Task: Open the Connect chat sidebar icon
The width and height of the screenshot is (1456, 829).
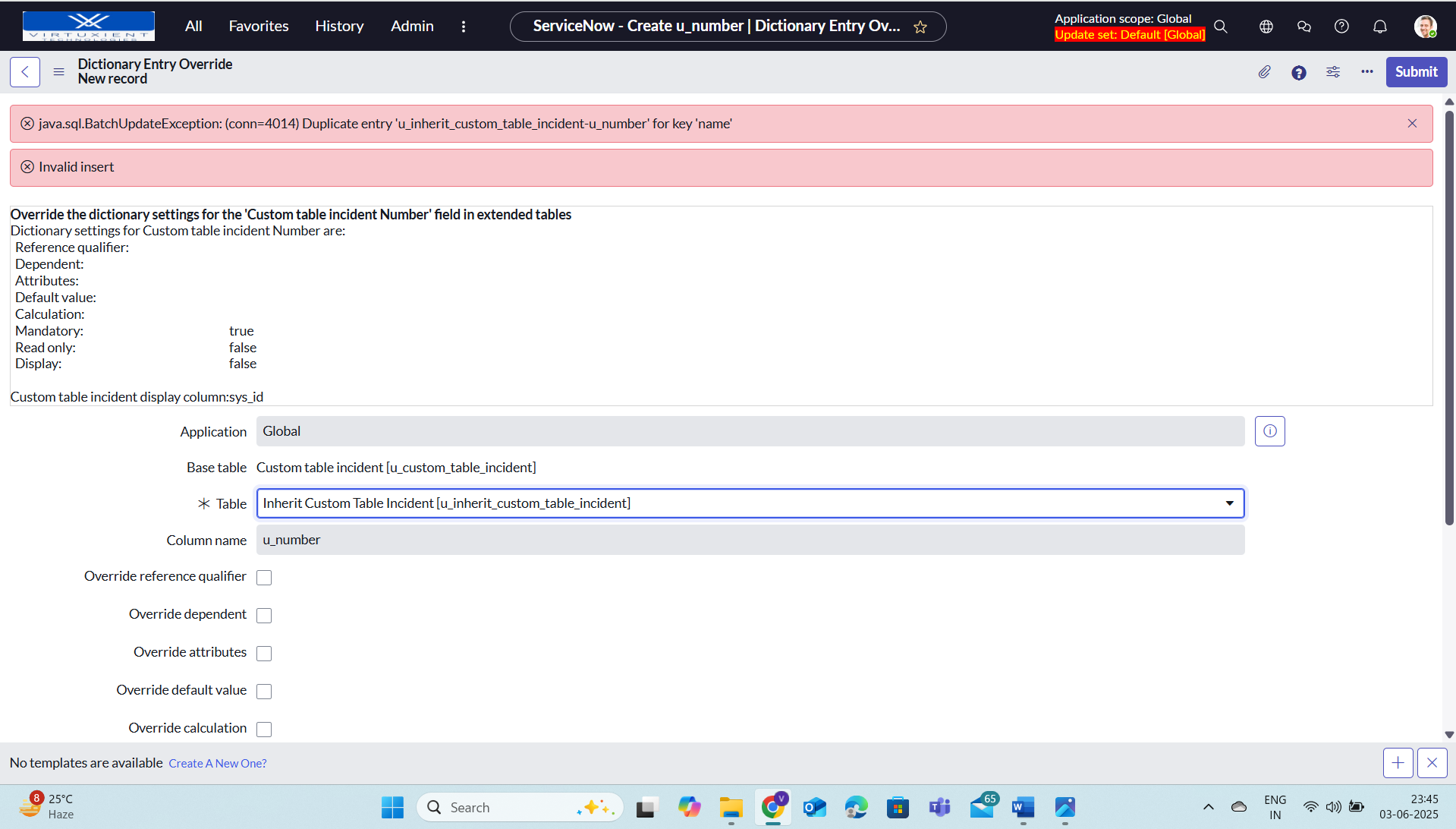Action: 1304,27
